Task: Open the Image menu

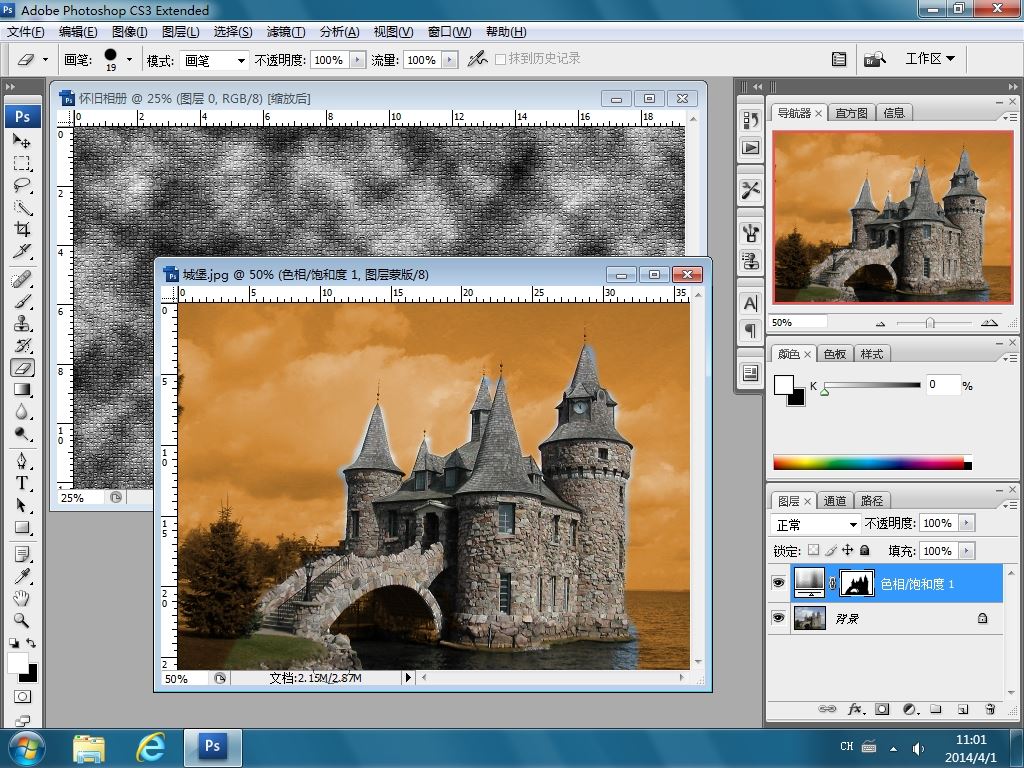Action: pyautogui.click(x=129, y=31)
